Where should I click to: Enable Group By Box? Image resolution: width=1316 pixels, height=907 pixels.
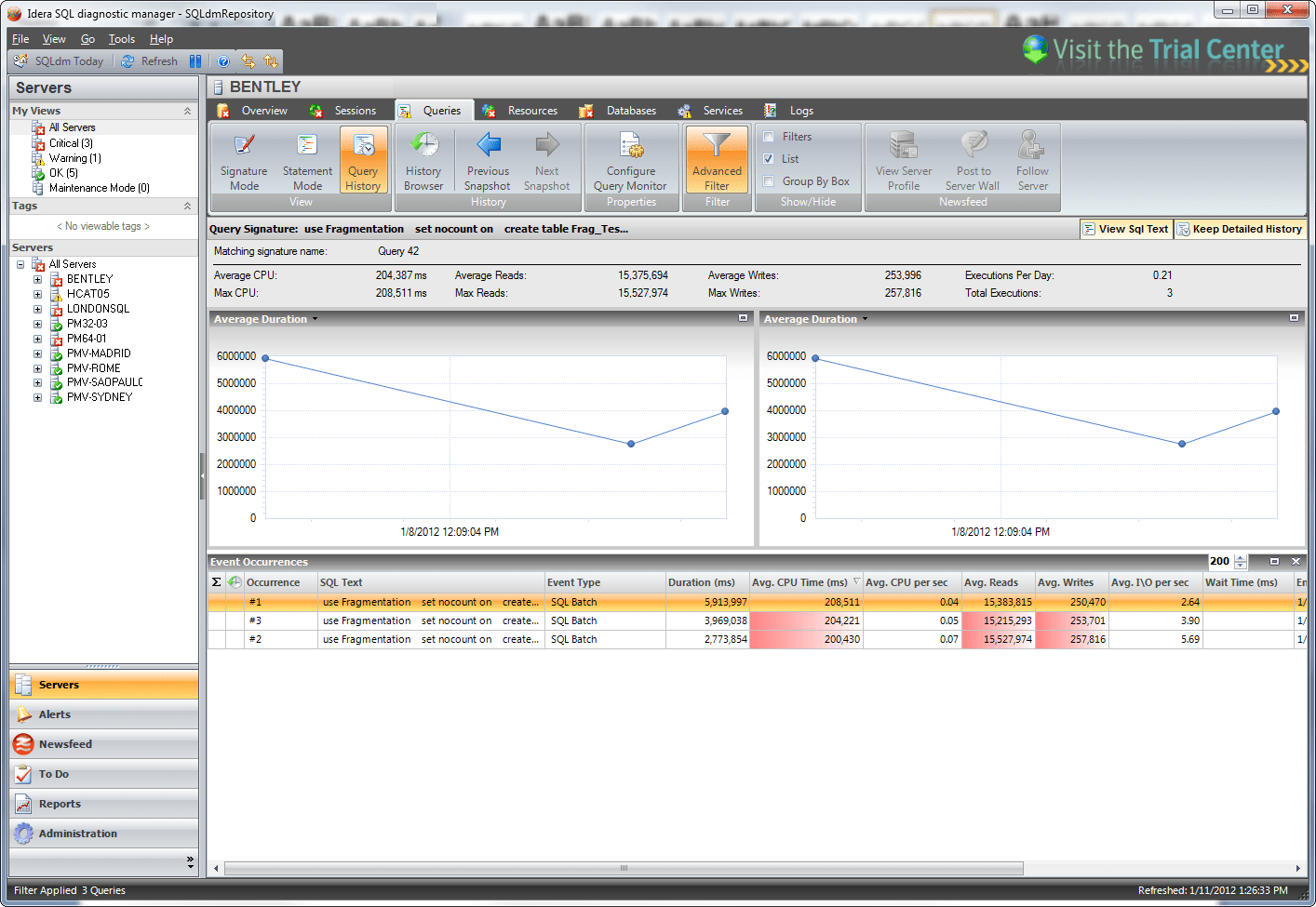[x=769, y=180]
